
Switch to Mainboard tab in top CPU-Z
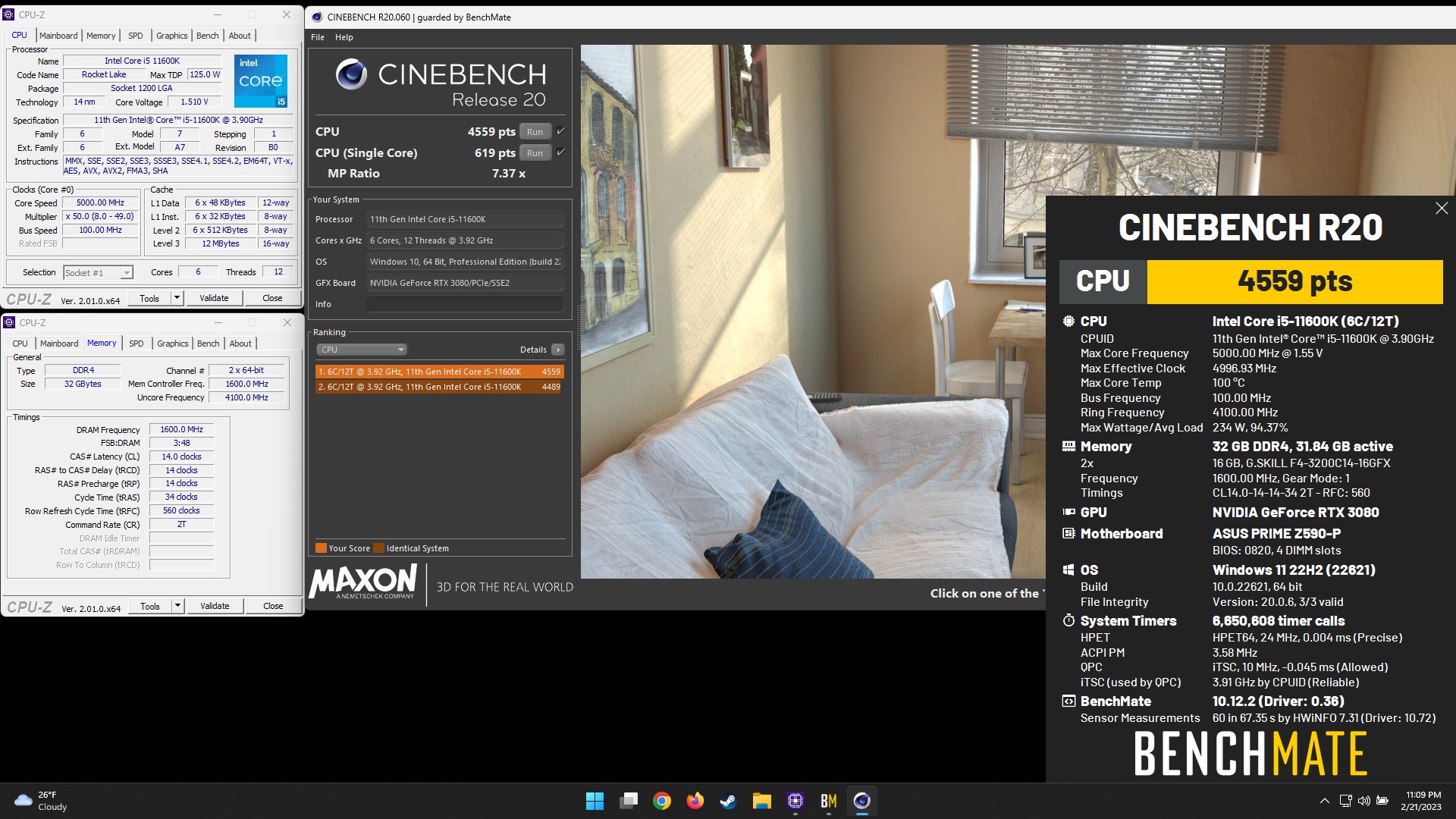click(x=58, y=36)
